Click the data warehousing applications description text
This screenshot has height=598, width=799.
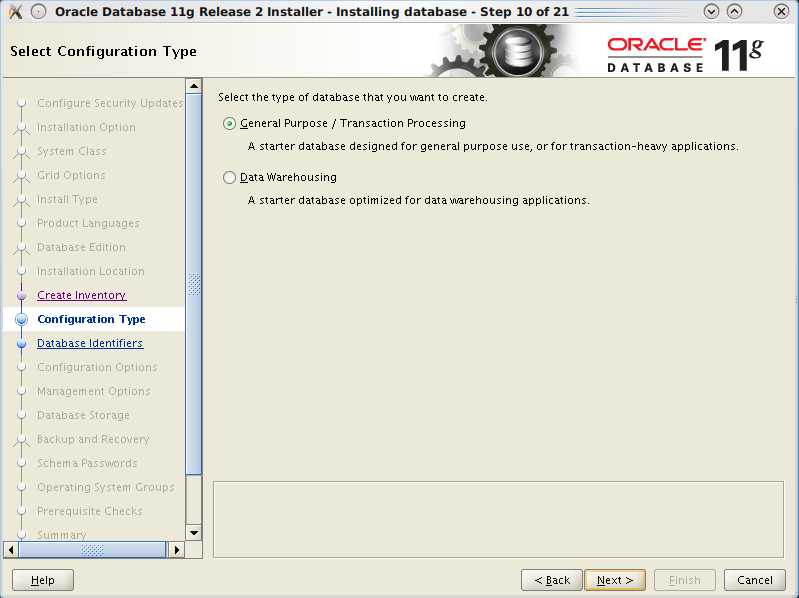tap(418, 201)
